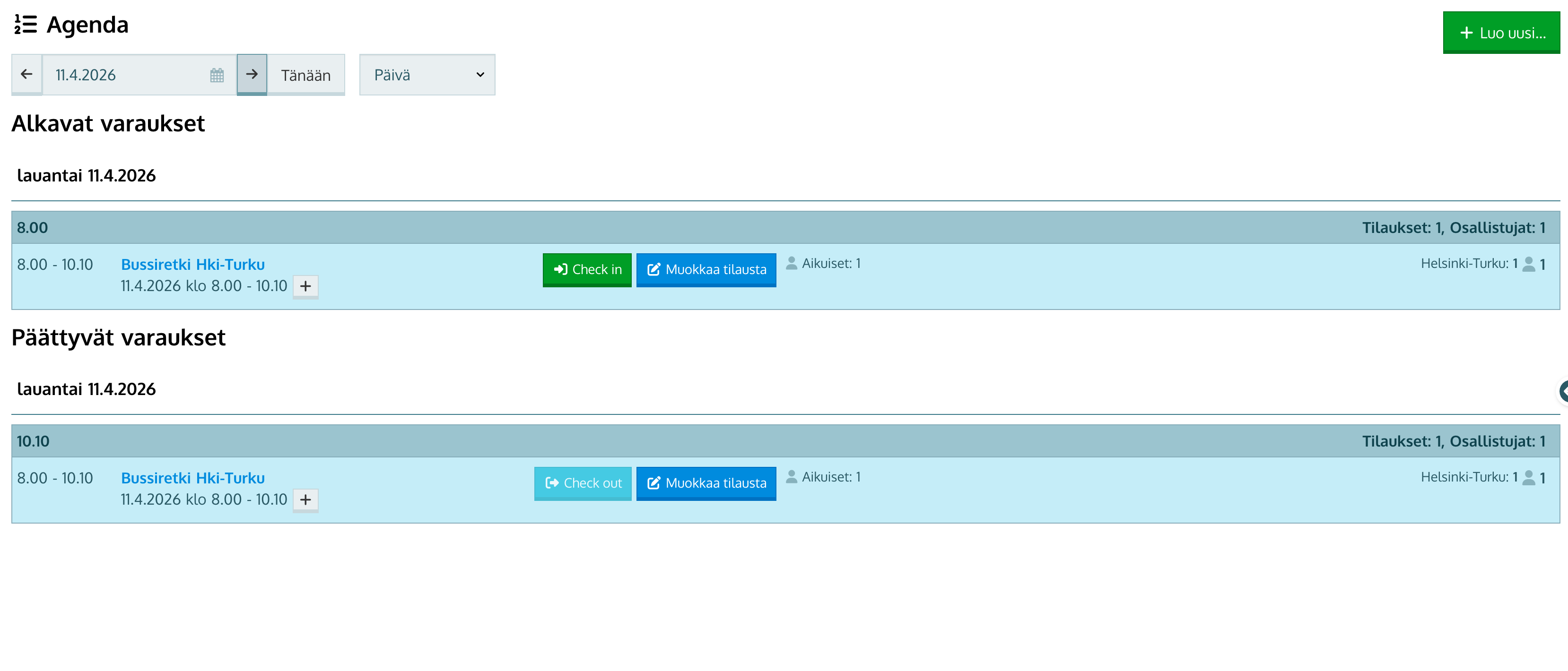Click Helsinki-Turku: 1 in starting booking row
Viewport: 1568px width, 671px height.
[x=1469, y=263]
